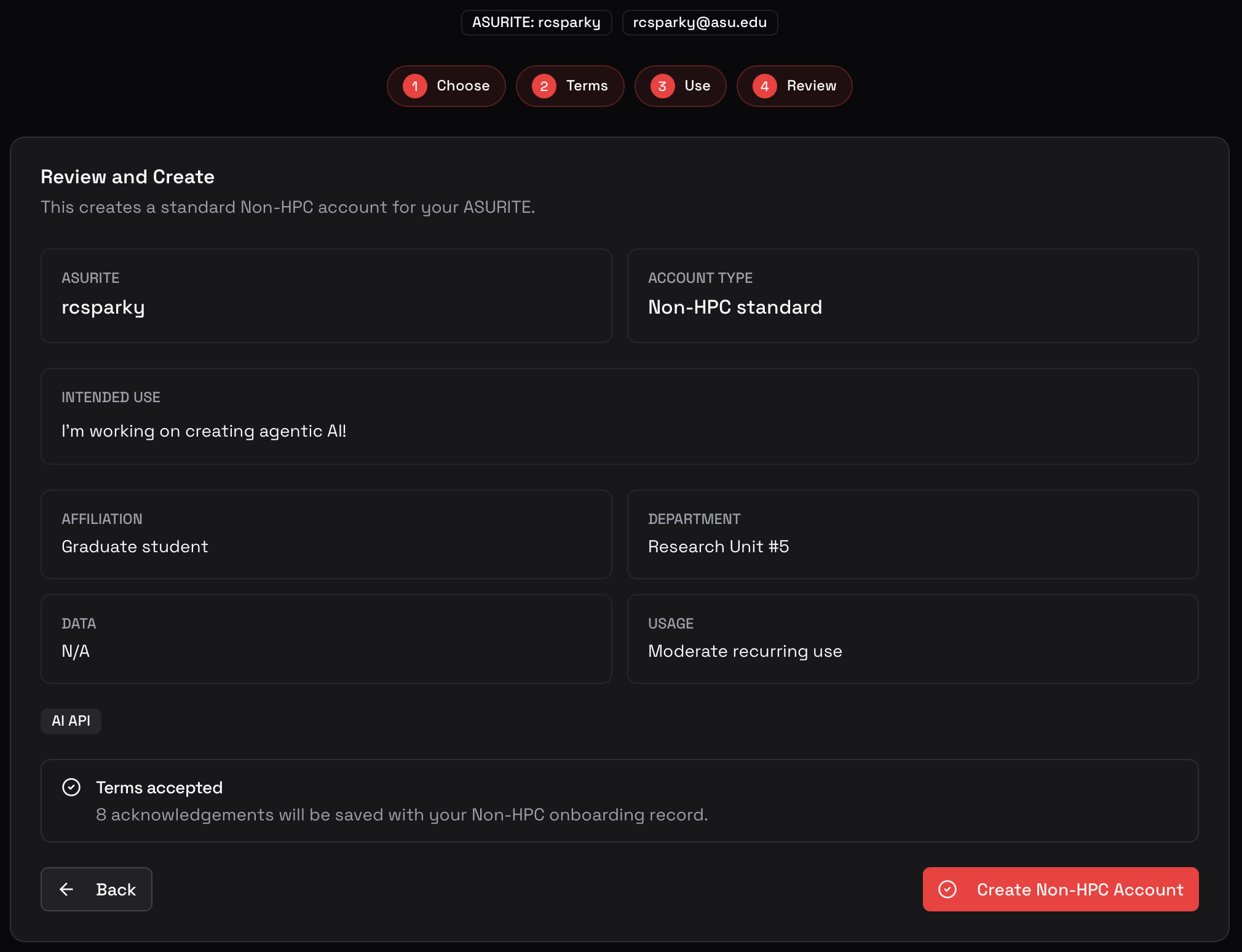The width and height of the screenshot is (1242, 952).
Task: Go to the Use step
Action: (x=681, y=86)
